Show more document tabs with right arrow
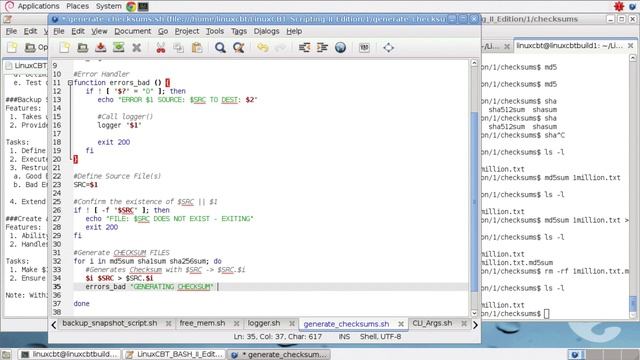 point(475,324)
